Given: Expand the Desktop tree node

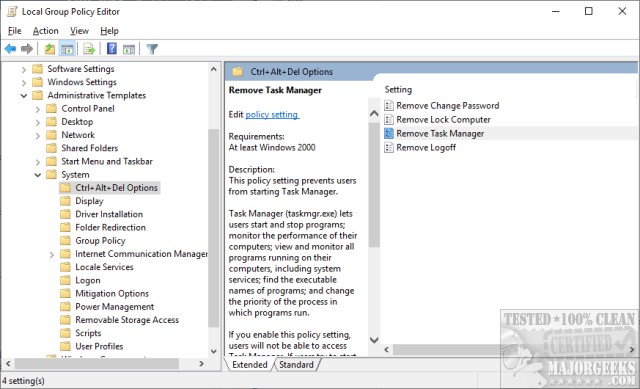Looking at the screenshot, I should [x=38, y=122].
